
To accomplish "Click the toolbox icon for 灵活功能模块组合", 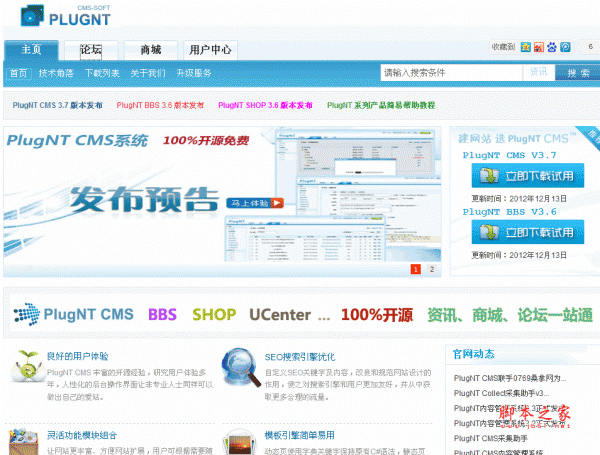I will tap(24, 442).
